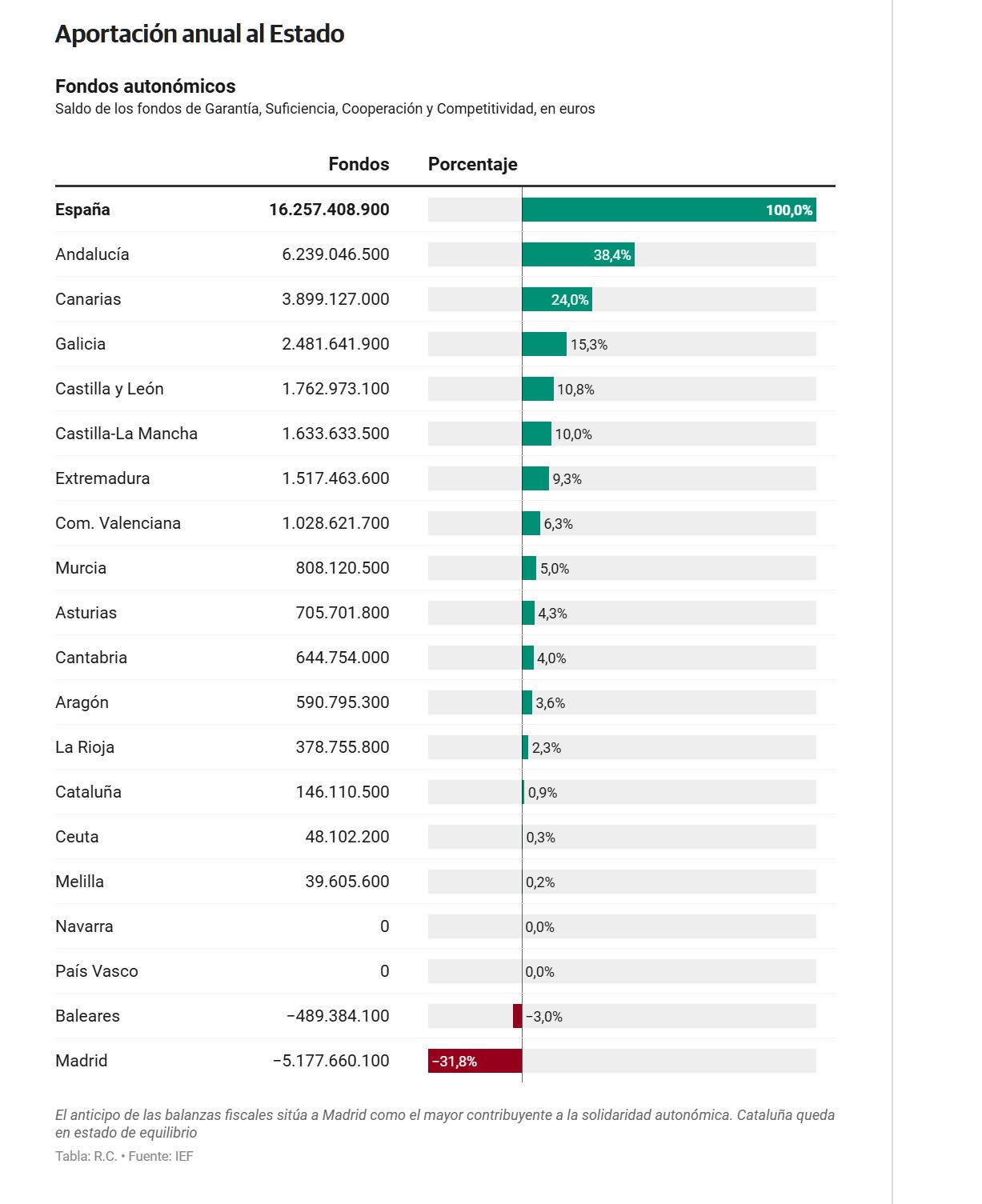
Task: Select the Galicia row name
Action: (x=80, y=344)
